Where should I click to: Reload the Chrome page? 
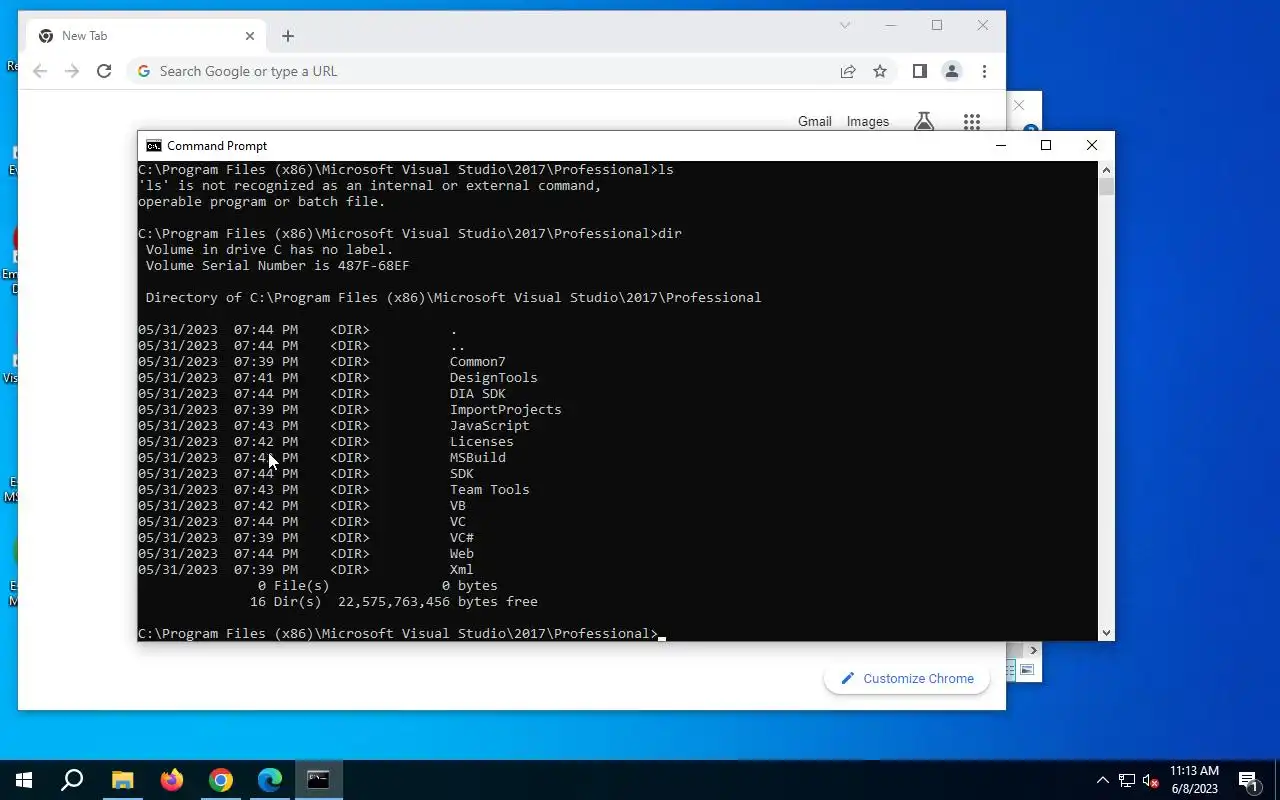click(104, 71)
